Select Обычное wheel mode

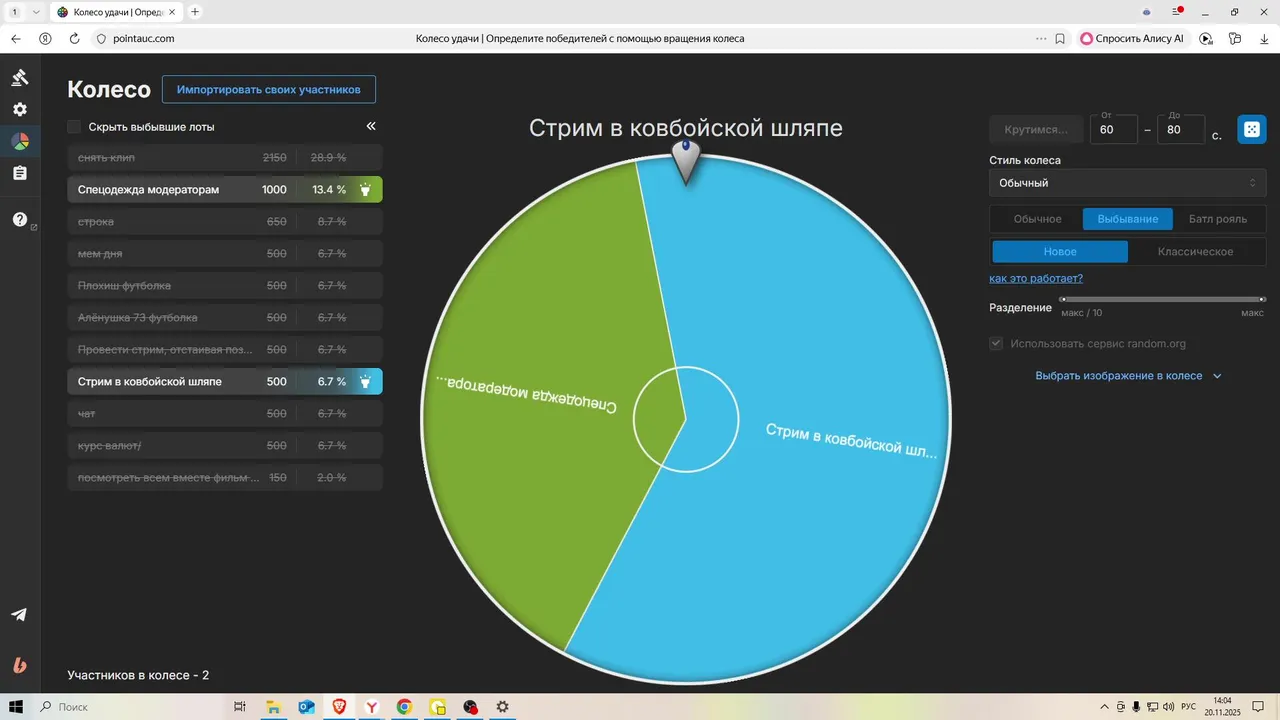pos(1037,219)
